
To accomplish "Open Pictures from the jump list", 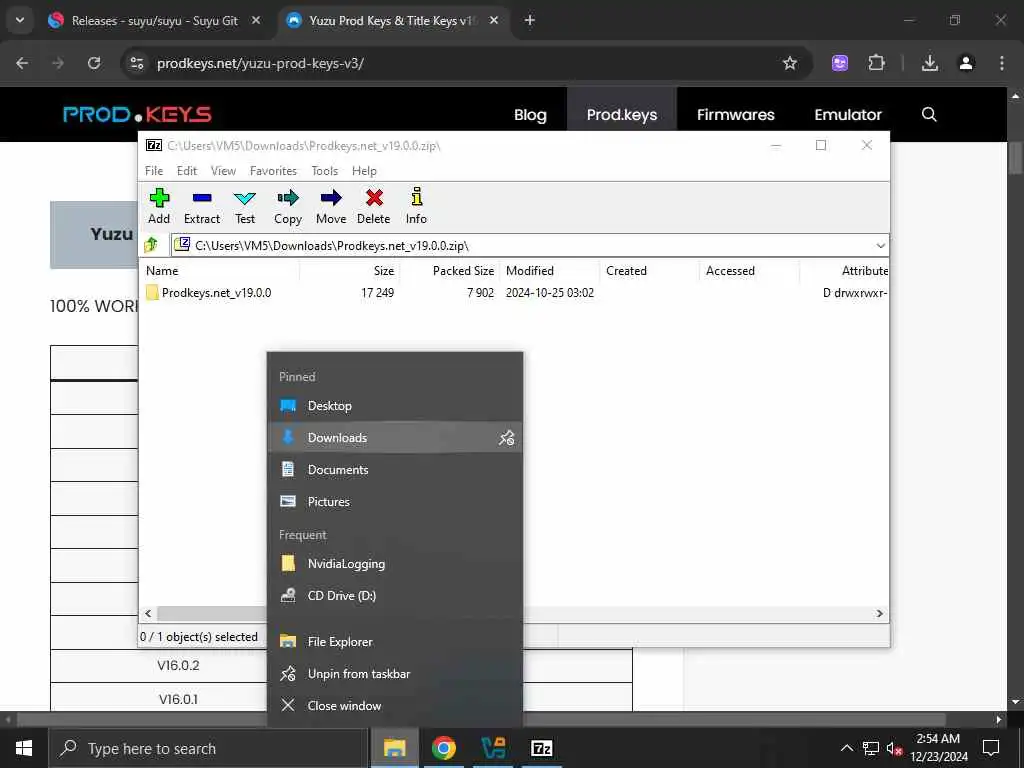I will [395, 502].
